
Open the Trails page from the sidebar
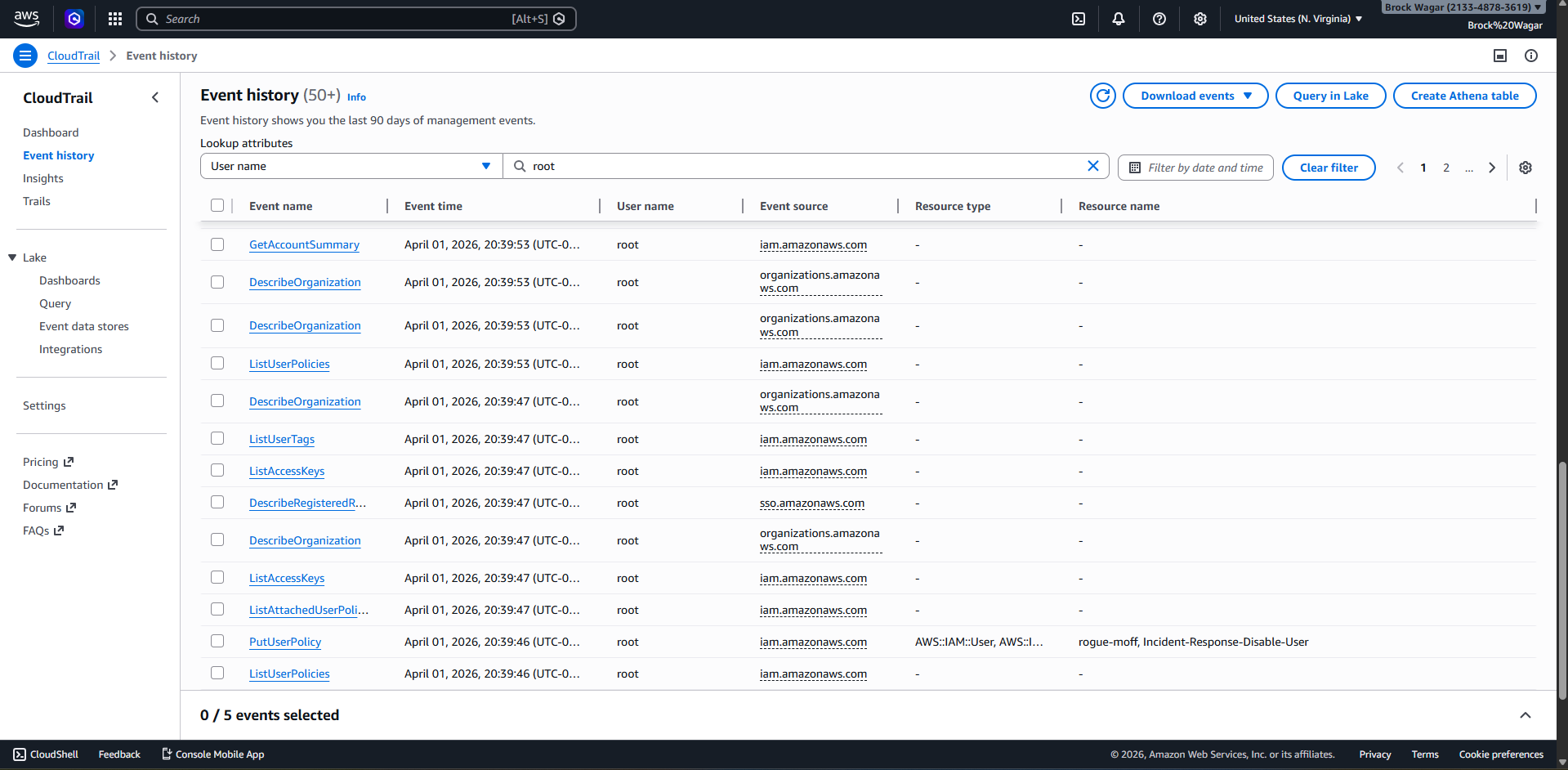[x=36, y=200]
